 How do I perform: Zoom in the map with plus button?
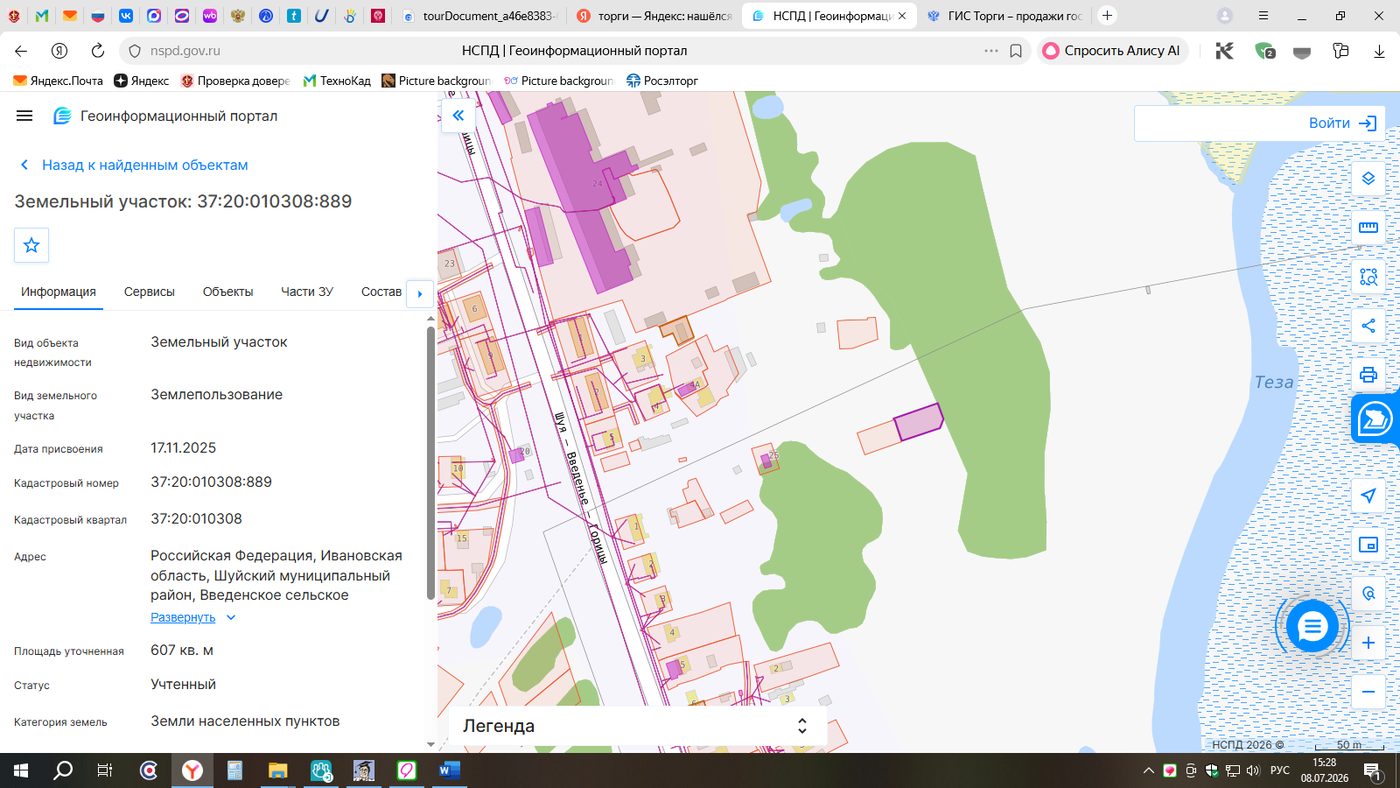pyautogui.click(x=1368, y=643)
